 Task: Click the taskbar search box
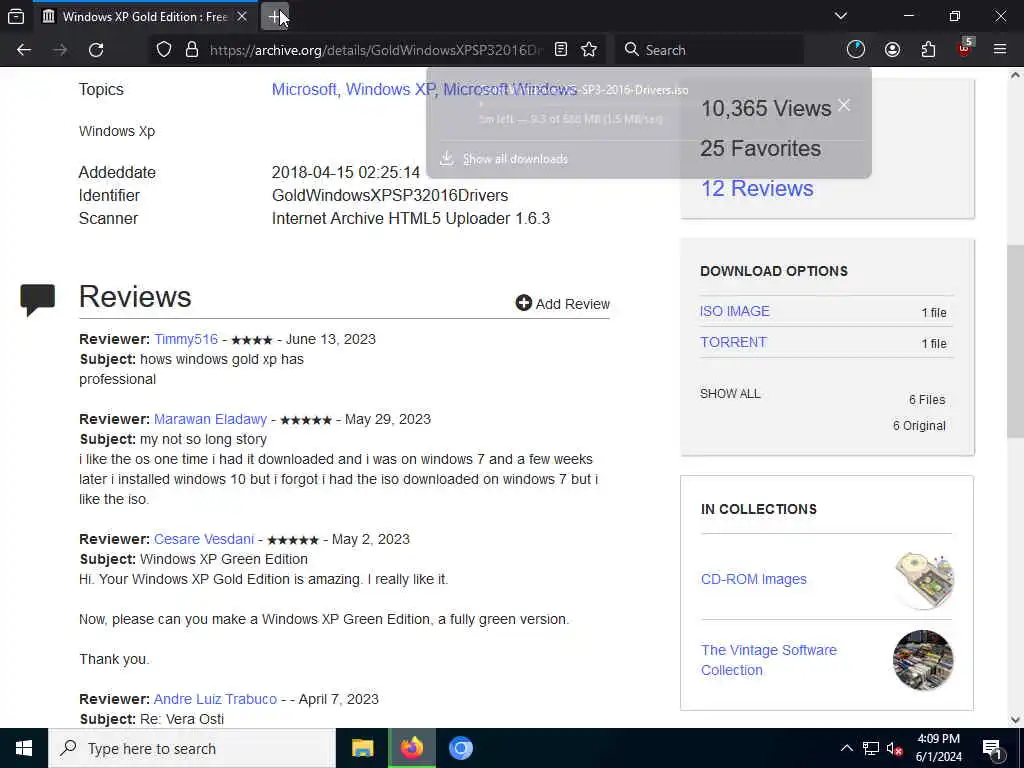click(192, 748)
